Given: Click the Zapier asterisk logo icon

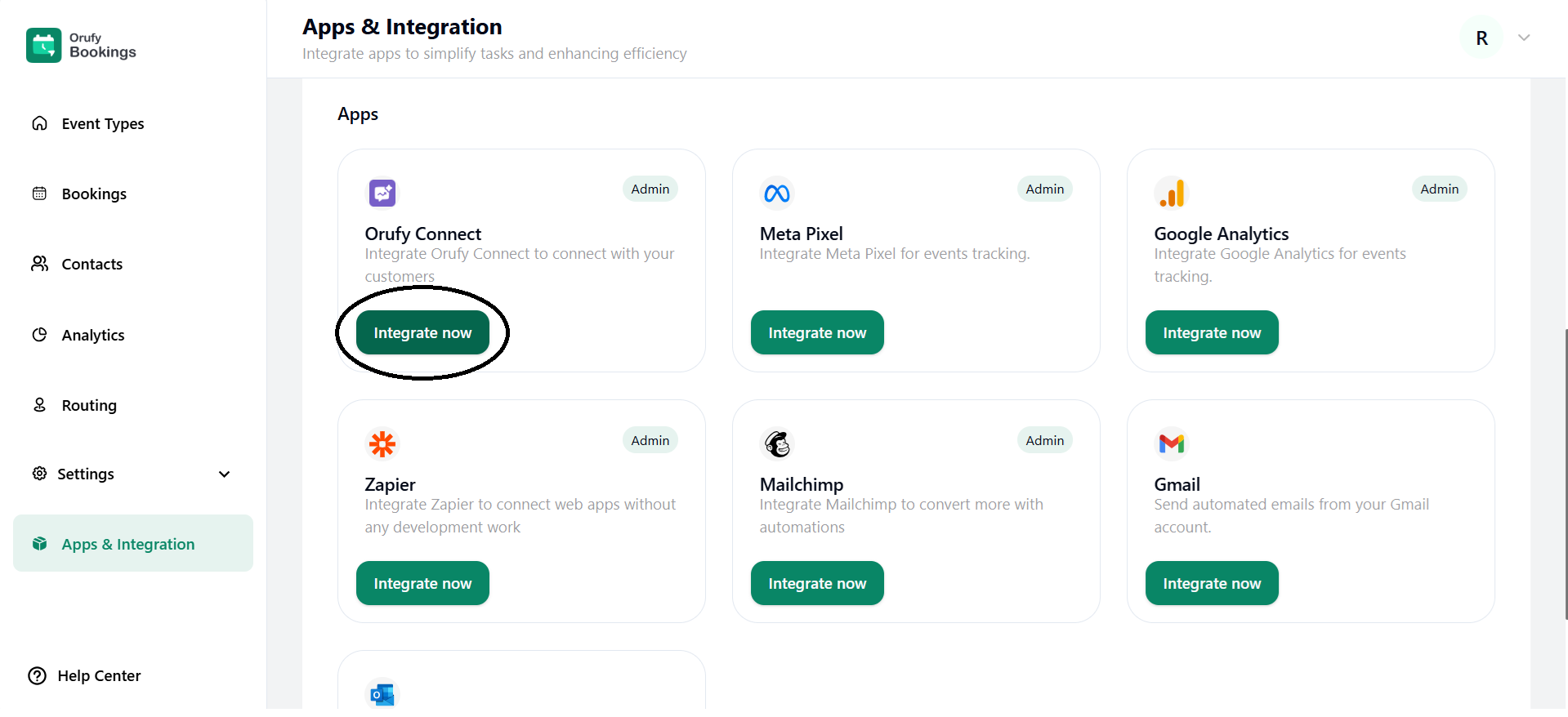Looking at the screenshot, I should coord(382,444).
